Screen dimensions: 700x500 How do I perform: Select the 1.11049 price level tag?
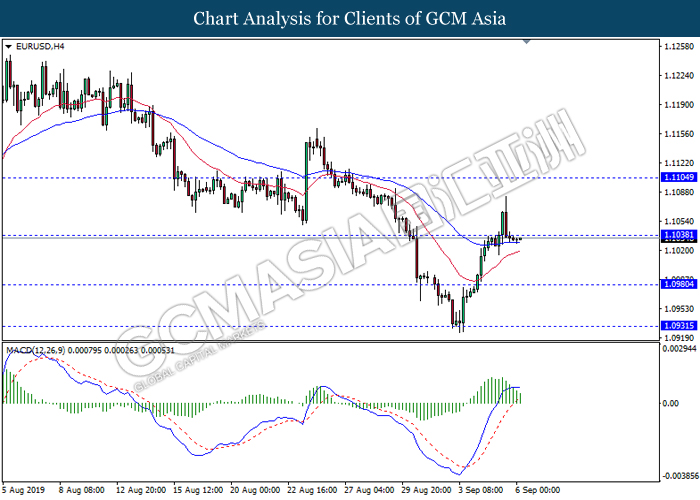tap(679, 177)
